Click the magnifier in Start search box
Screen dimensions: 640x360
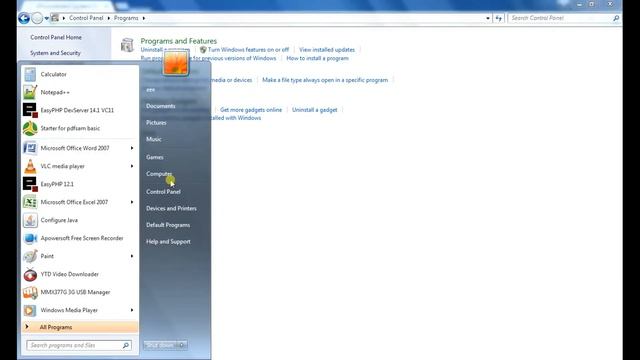point(126,345)
